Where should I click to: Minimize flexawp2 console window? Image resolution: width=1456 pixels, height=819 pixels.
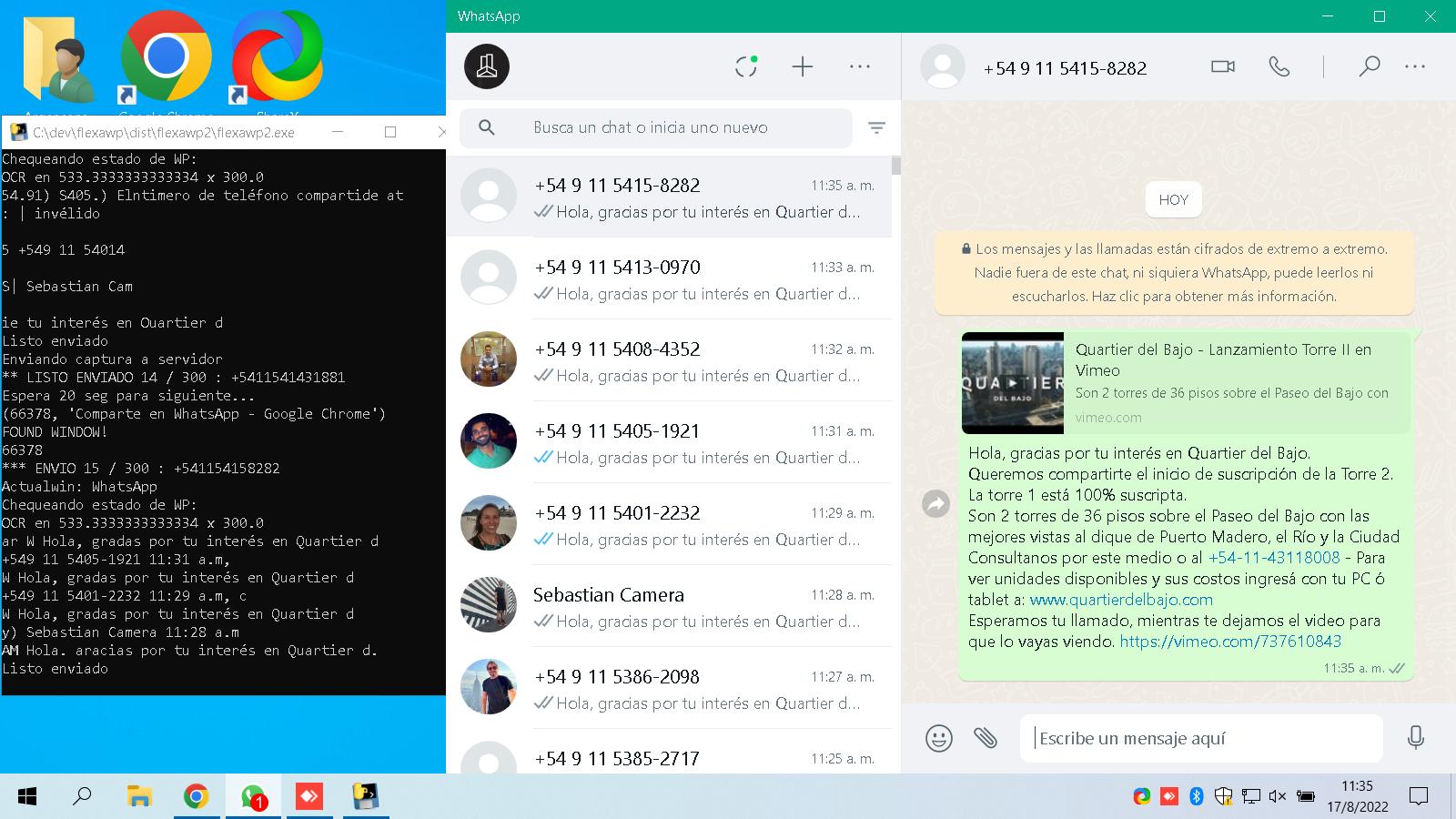tap(338, 132)
